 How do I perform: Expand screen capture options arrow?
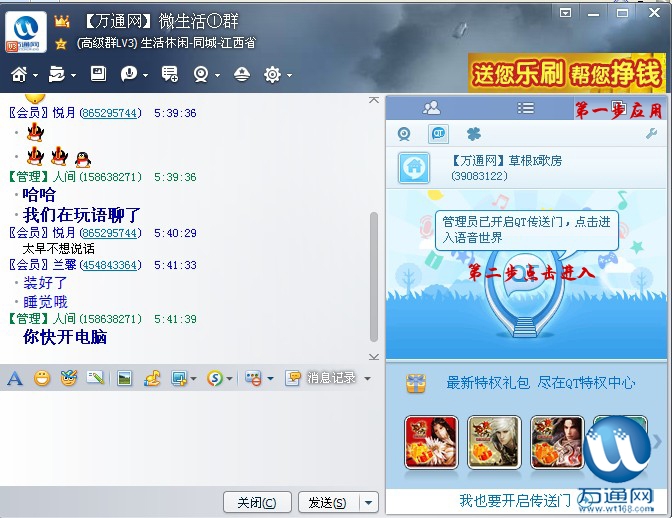coord(193,379)
